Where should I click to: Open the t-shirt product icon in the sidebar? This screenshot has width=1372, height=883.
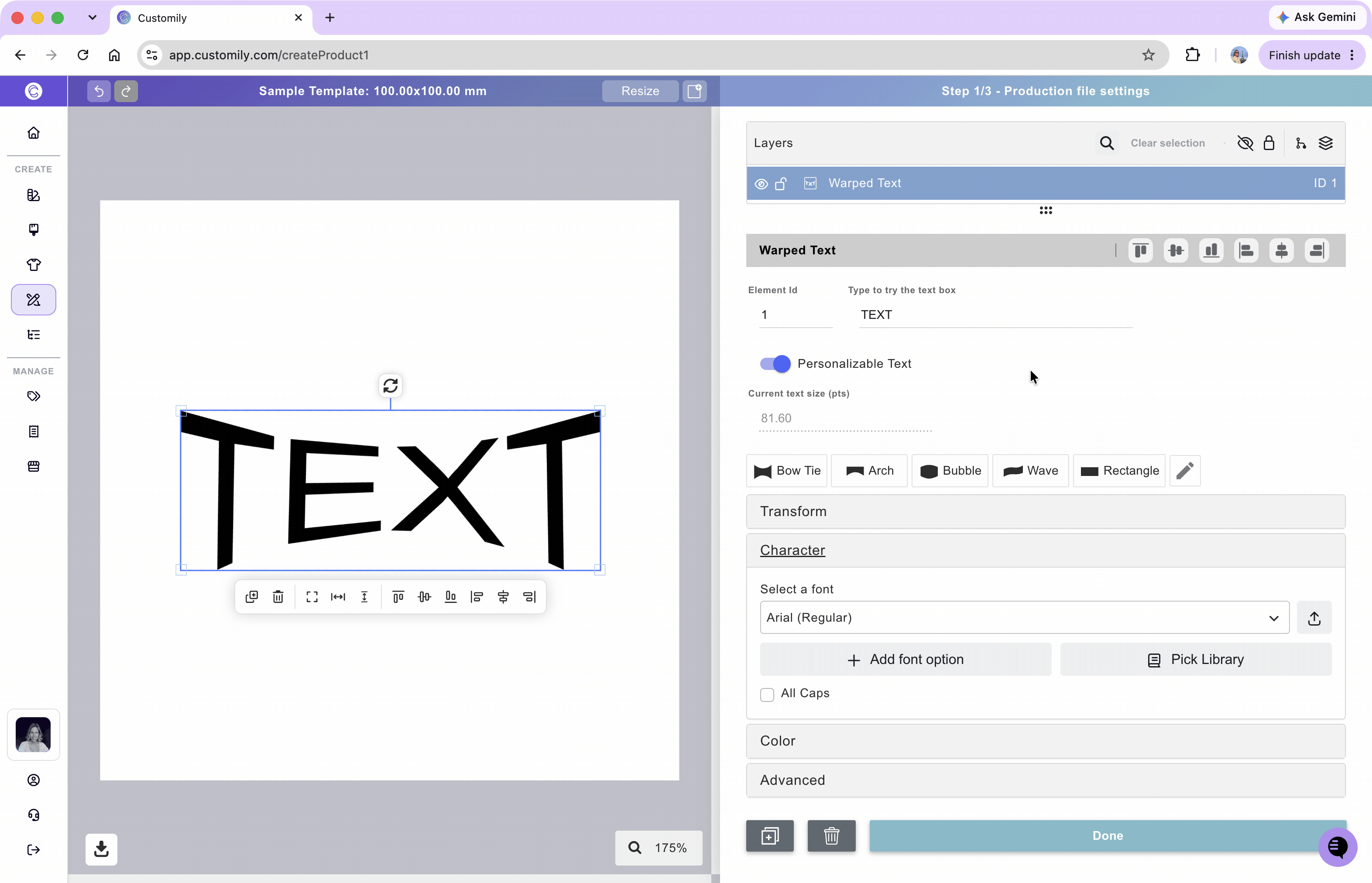coord(34,265)
